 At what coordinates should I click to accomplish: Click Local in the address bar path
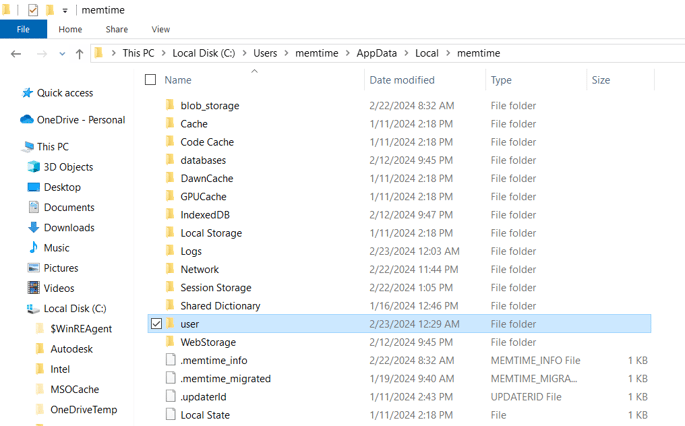tap(427, 53)
